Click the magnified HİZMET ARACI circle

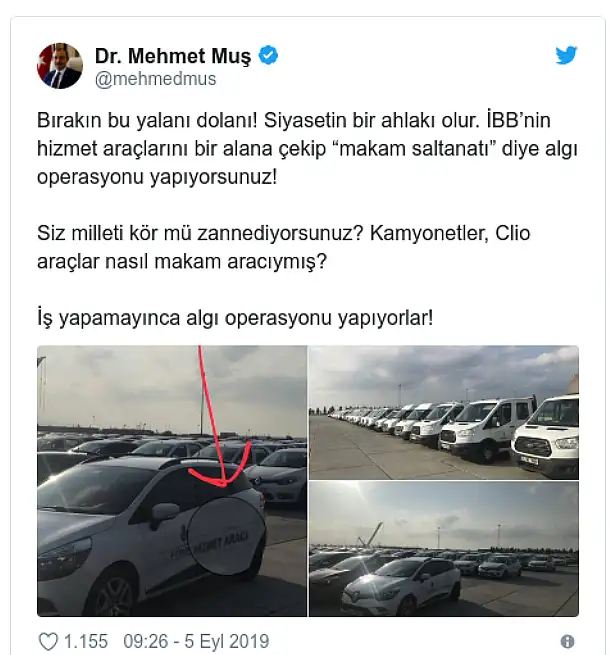[227, 536]
